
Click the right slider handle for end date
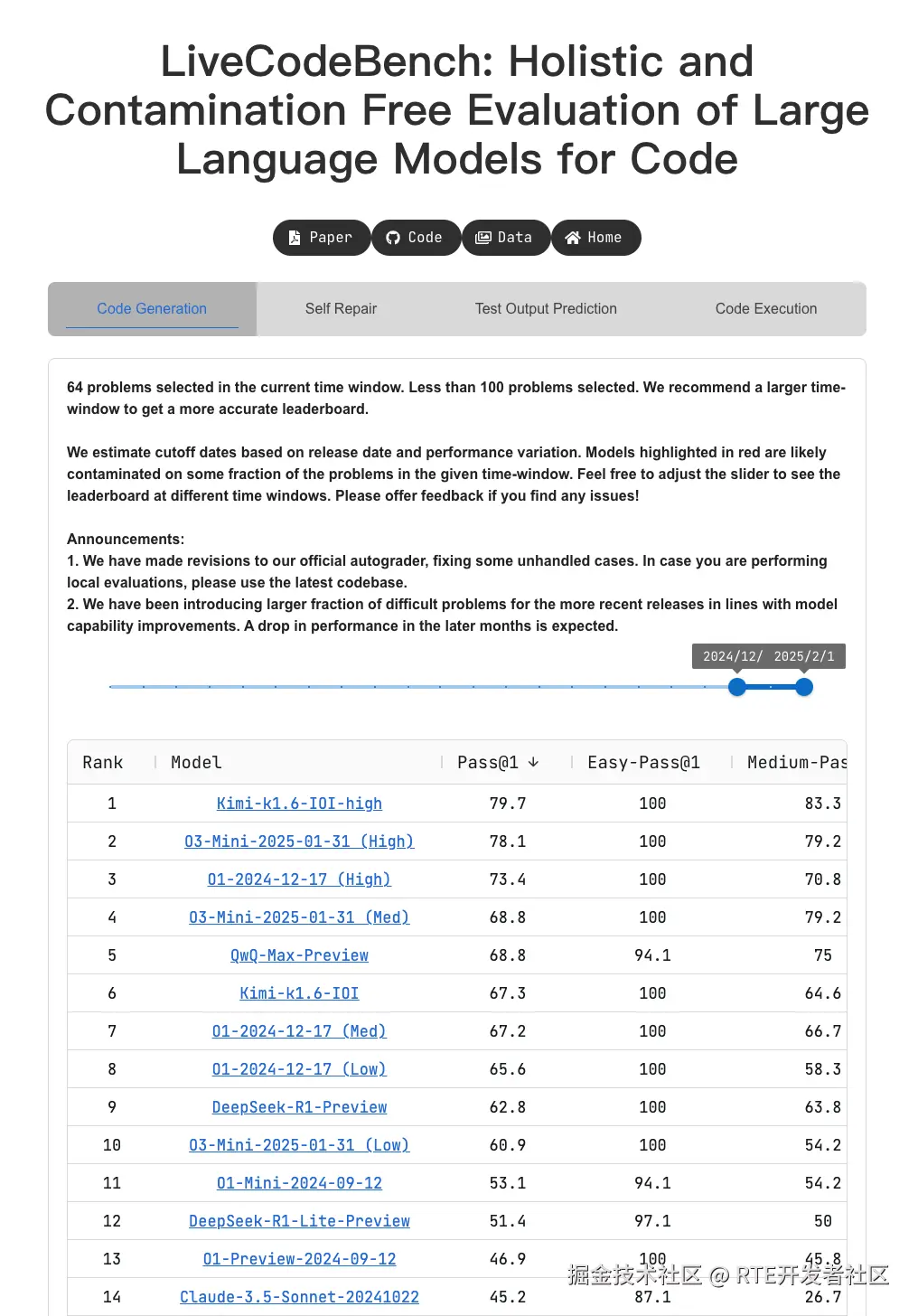804,687
